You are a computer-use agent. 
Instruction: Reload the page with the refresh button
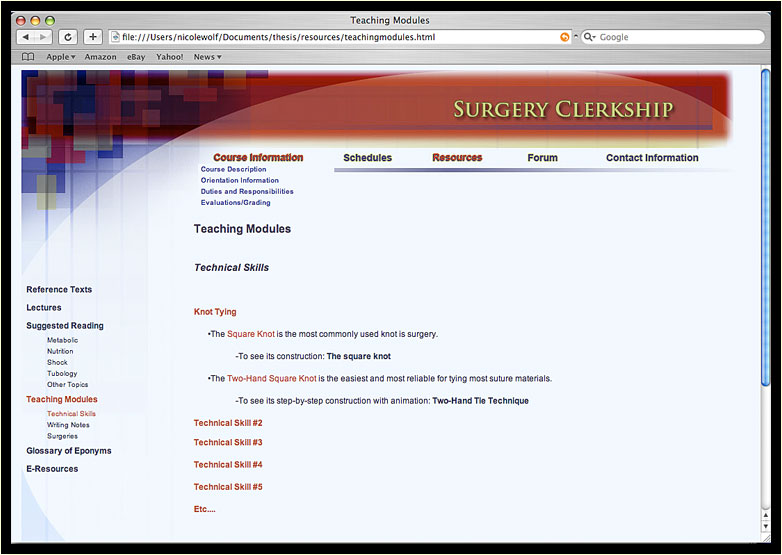tap(68, 37)
